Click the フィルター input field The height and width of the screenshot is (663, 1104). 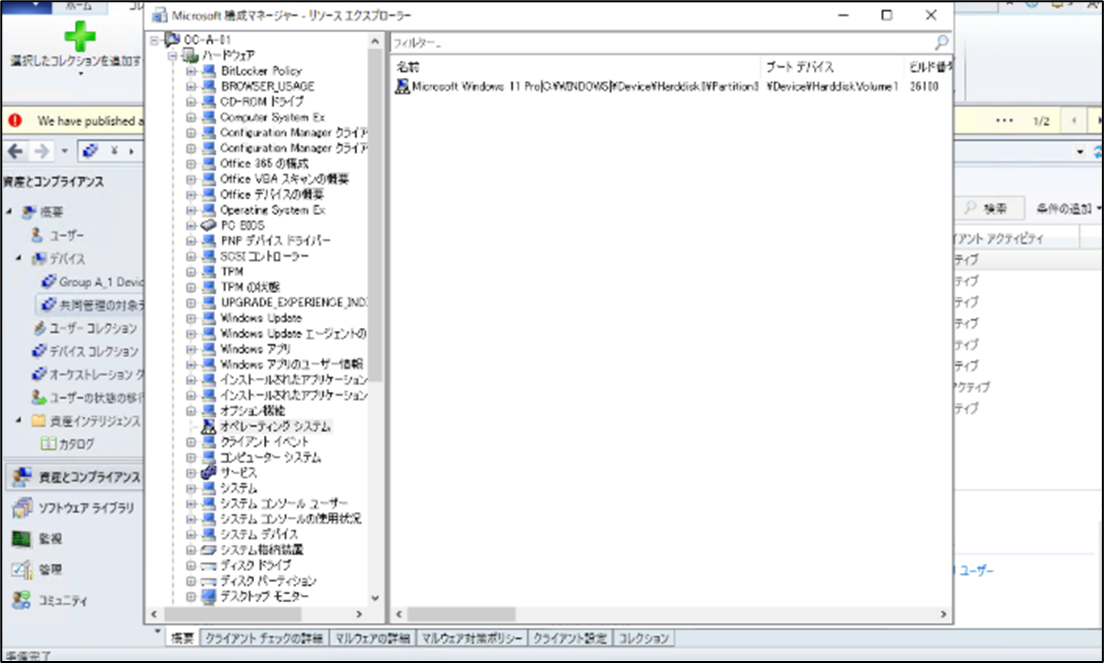[x=662, y=43]
